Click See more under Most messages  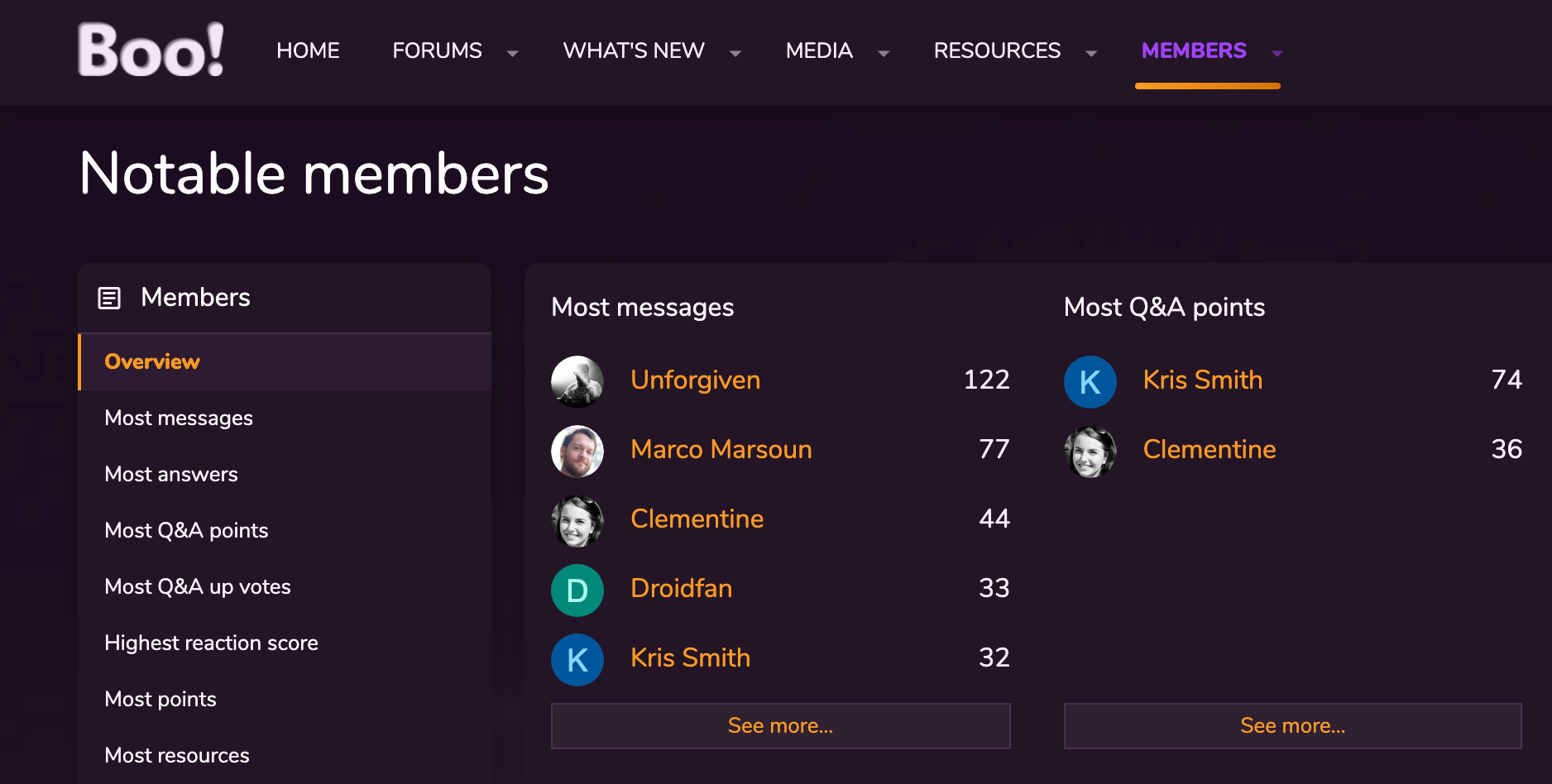pos(780,725)
